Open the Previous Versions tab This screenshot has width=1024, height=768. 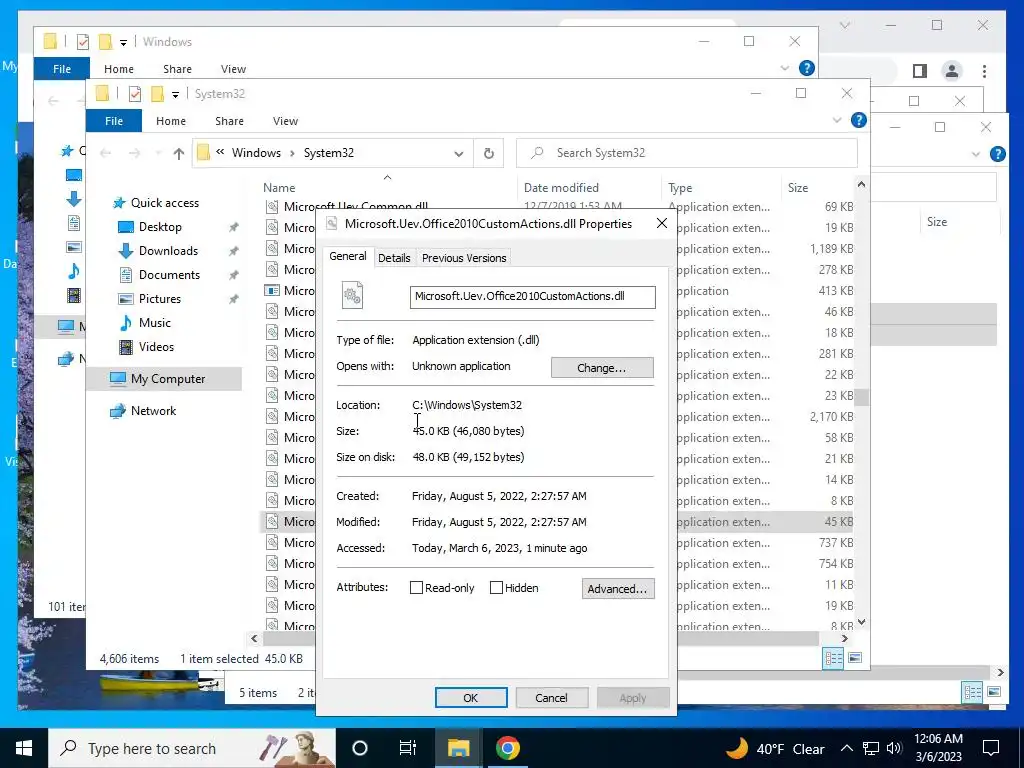(x=464, y=258)
